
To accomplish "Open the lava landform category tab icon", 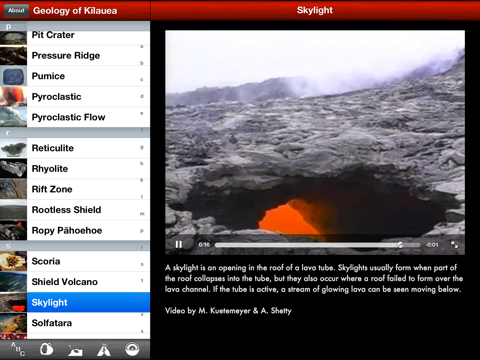I will 75,350.
